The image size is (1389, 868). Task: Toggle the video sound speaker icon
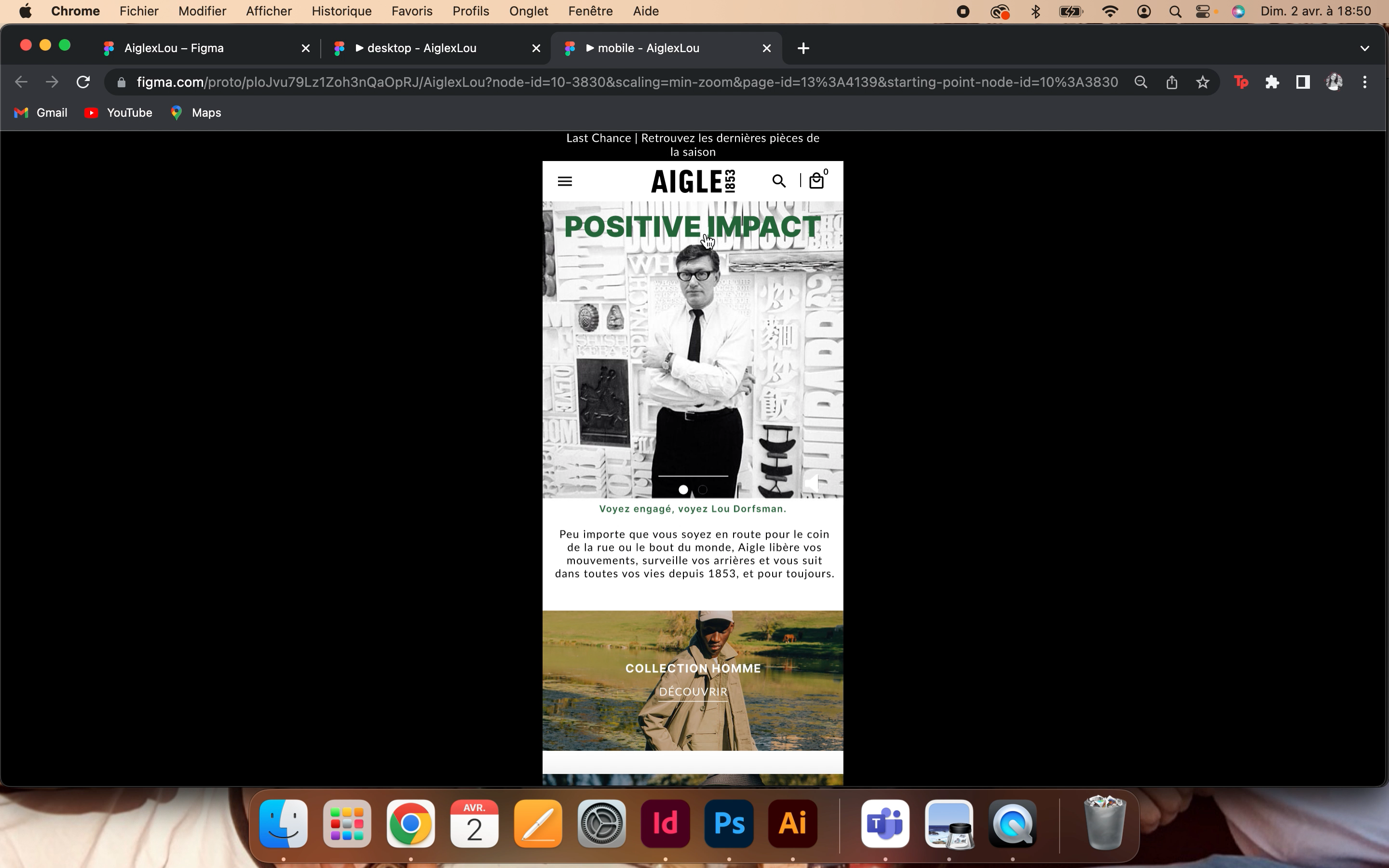(811, 483)
